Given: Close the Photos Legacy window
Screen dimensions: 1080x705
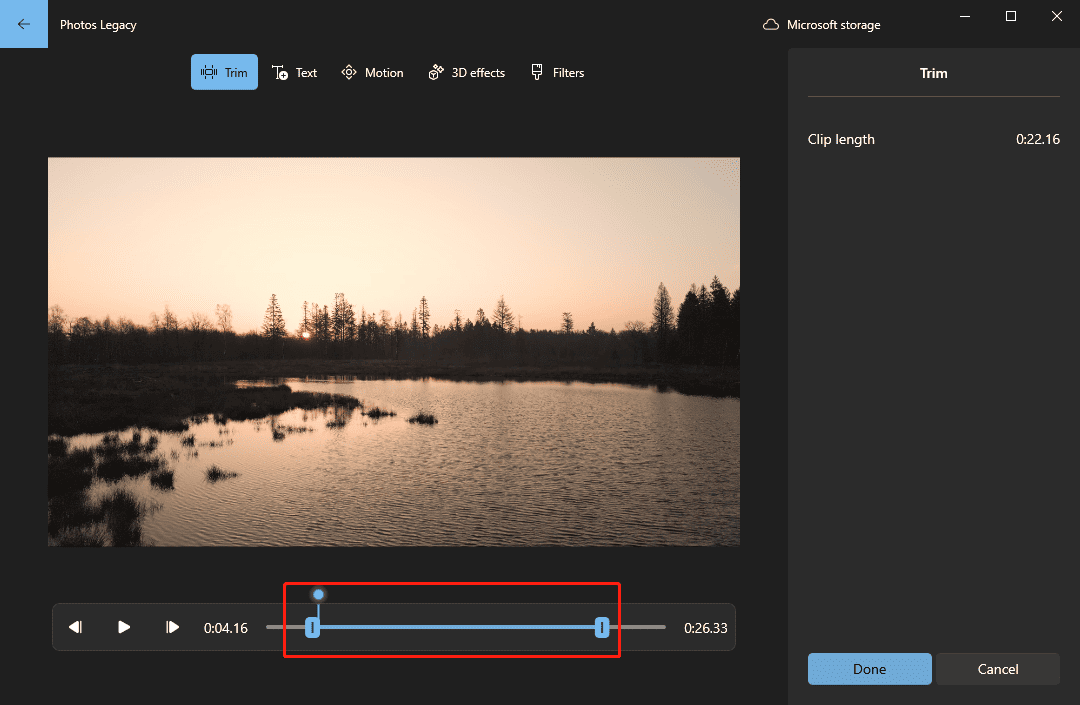Looking at the screenshot, I should (1057, 17).
